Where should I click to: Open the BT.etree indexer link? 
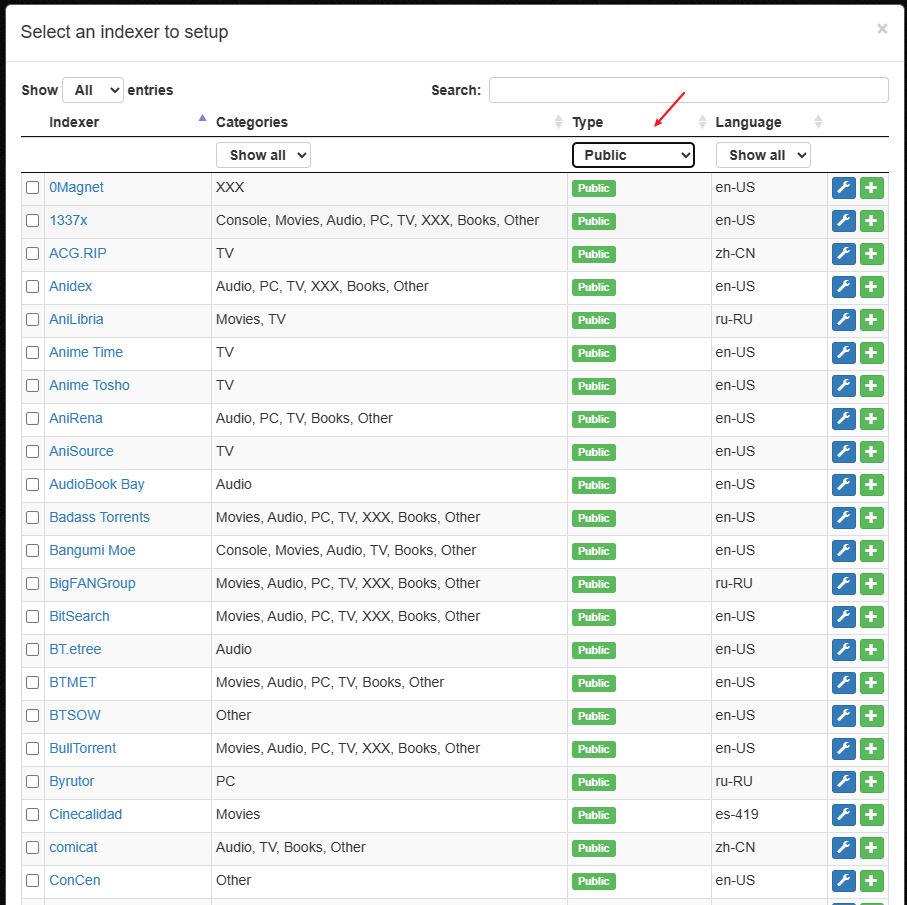(x=75, y=649)
